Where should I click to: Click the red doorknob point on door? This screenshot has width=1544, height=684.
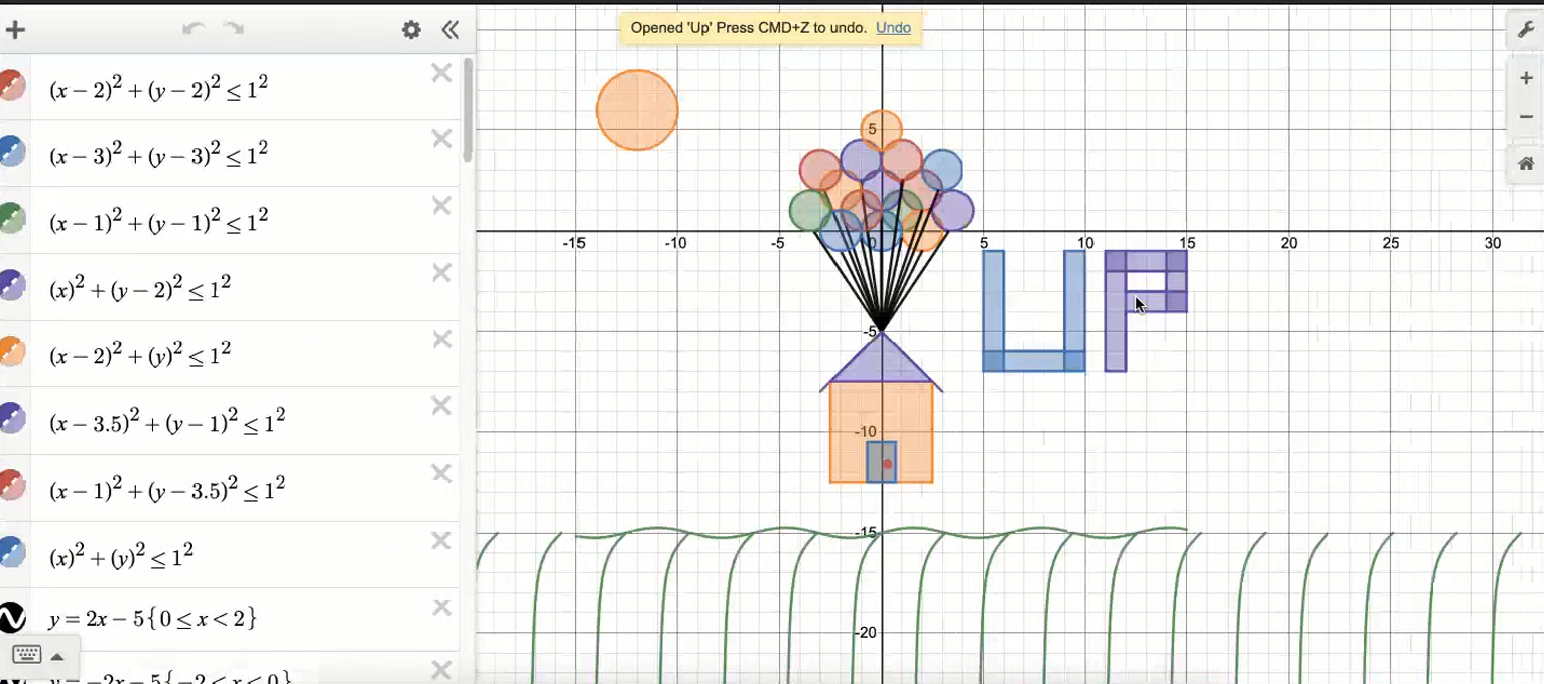887,464
